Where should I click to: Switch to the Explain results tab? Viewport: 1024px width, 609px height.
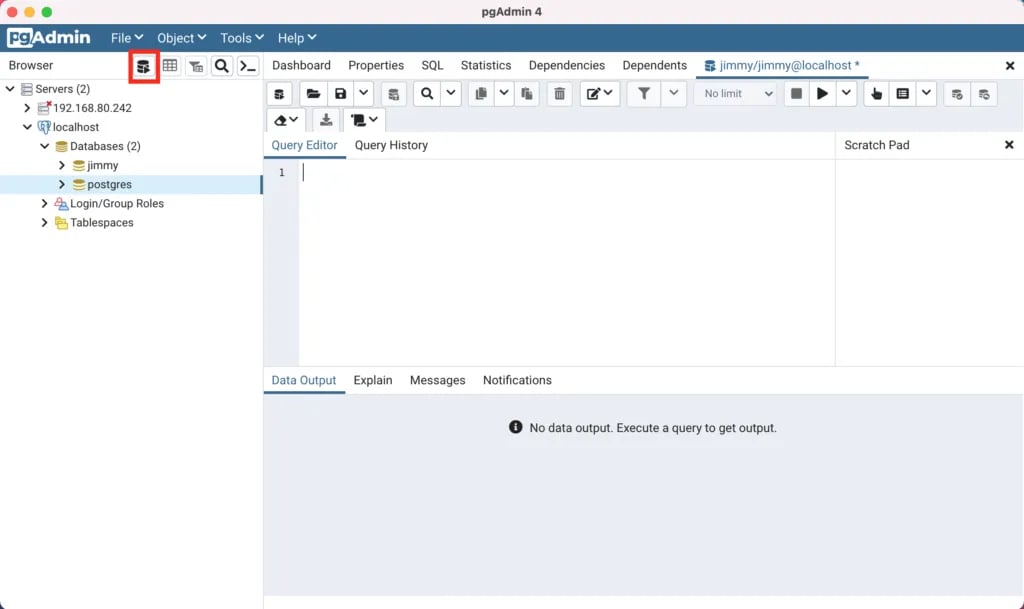pyautogui.click(x=373, y=381)
